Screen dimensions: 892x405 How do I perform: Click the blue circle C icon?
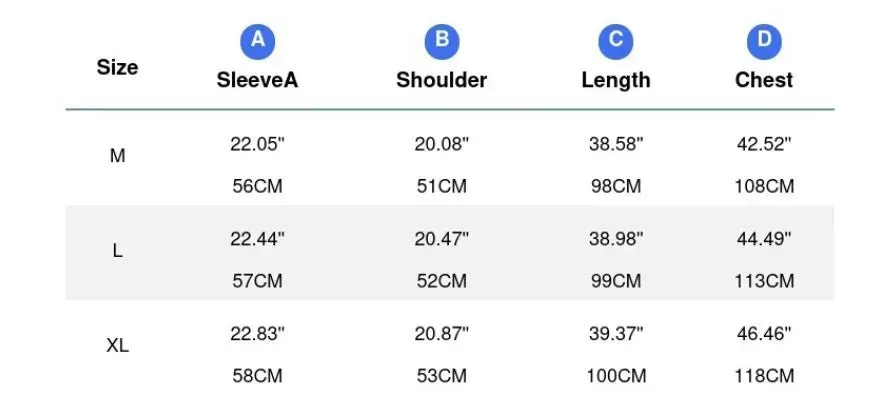(x=616, y=42)
